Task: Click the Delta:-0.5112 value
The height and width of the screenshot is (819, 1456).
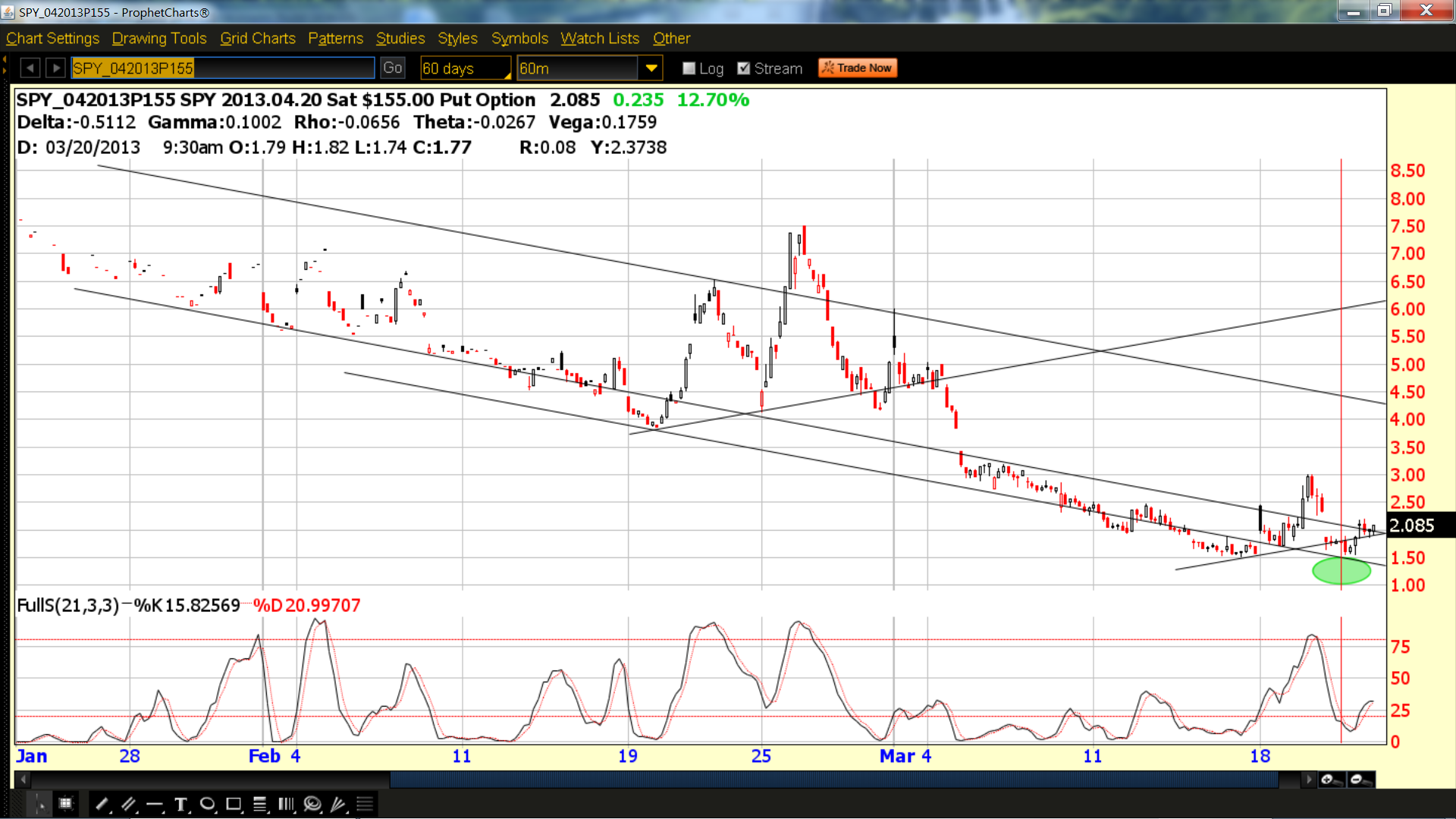Action: (x=76, y=122)
